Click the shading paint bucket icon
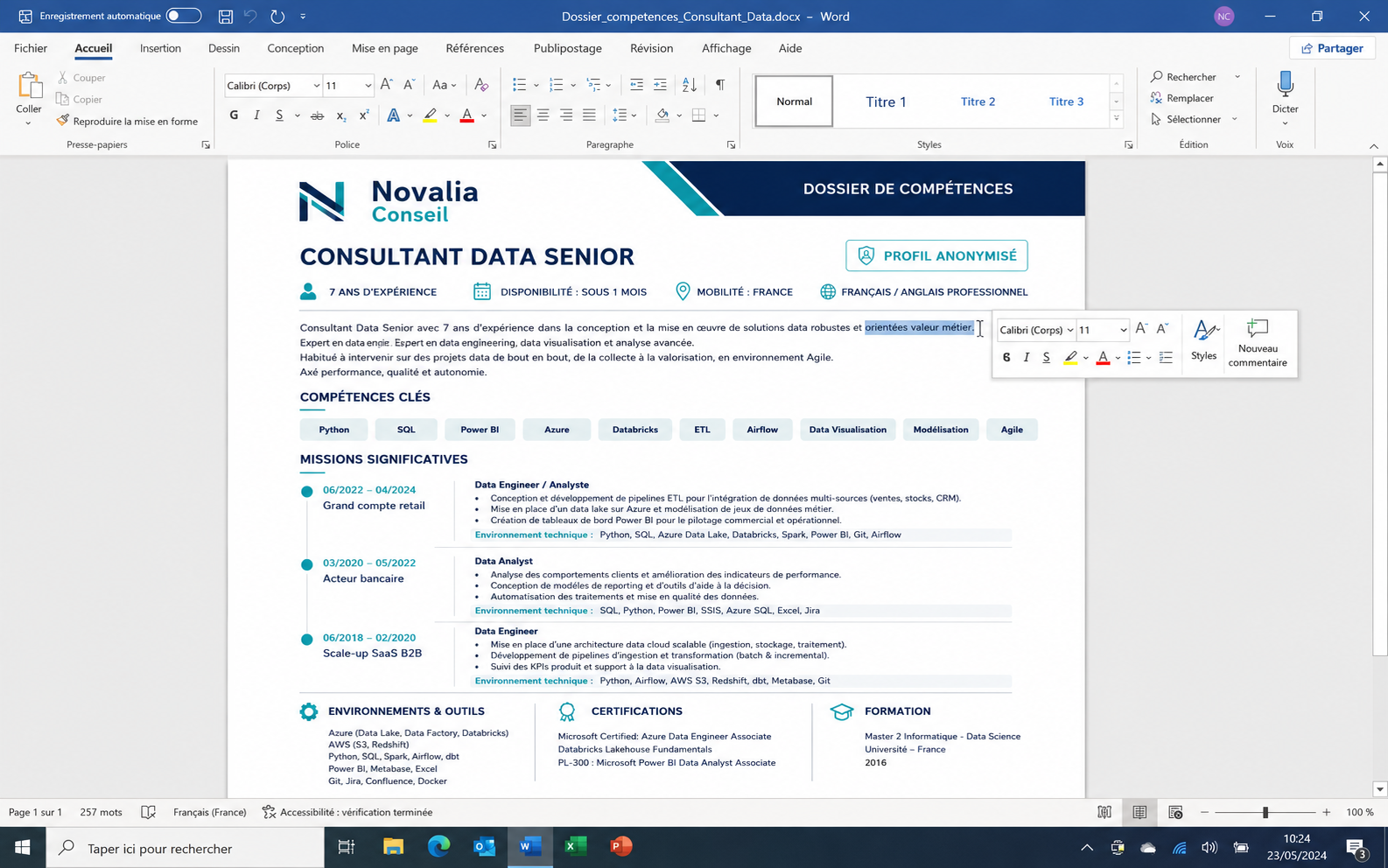 pos(662,115)
